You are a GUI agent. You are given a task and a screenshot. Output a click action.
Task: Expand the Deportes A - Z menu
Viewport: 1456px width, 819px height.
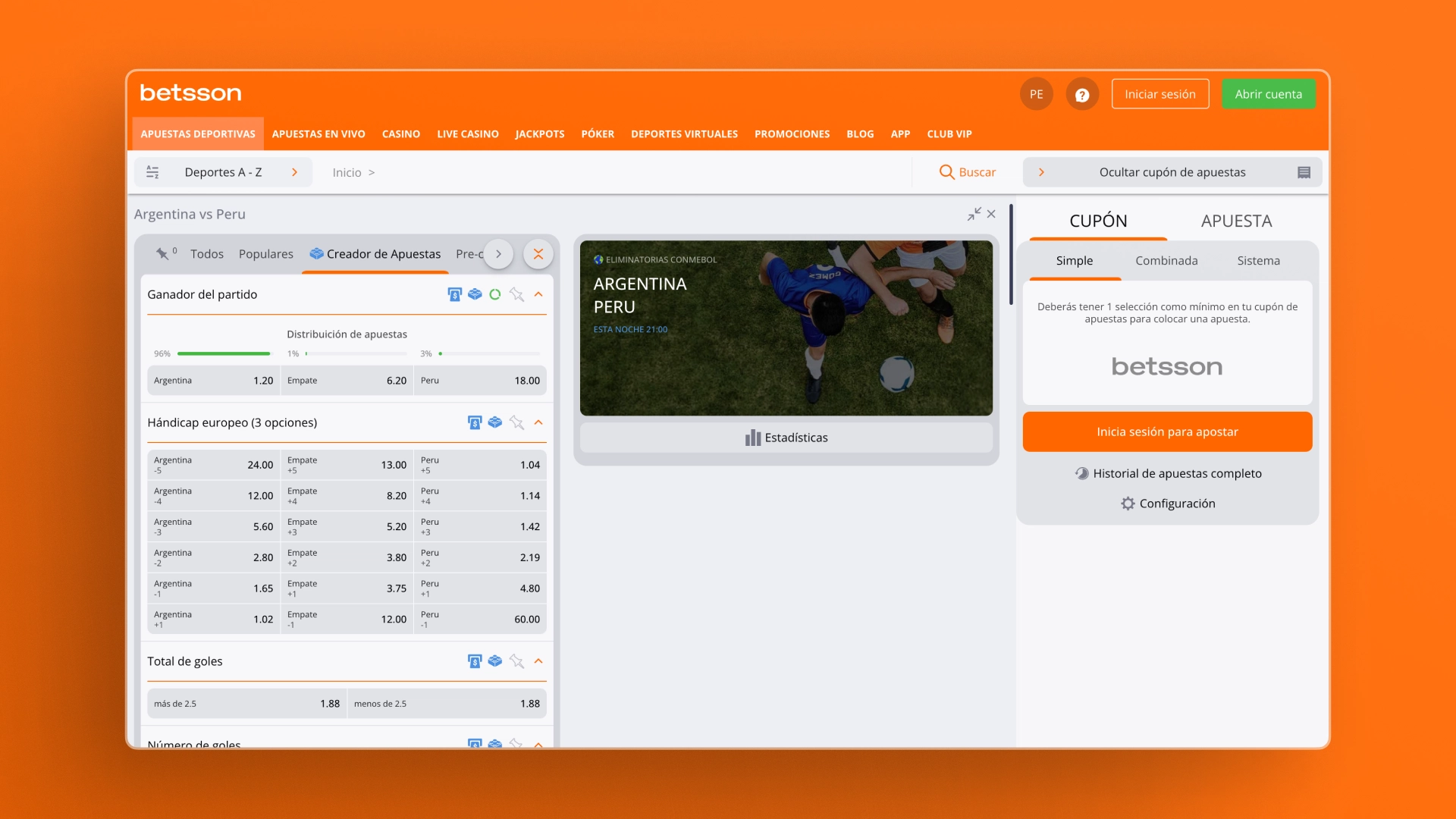pos(223,172)
